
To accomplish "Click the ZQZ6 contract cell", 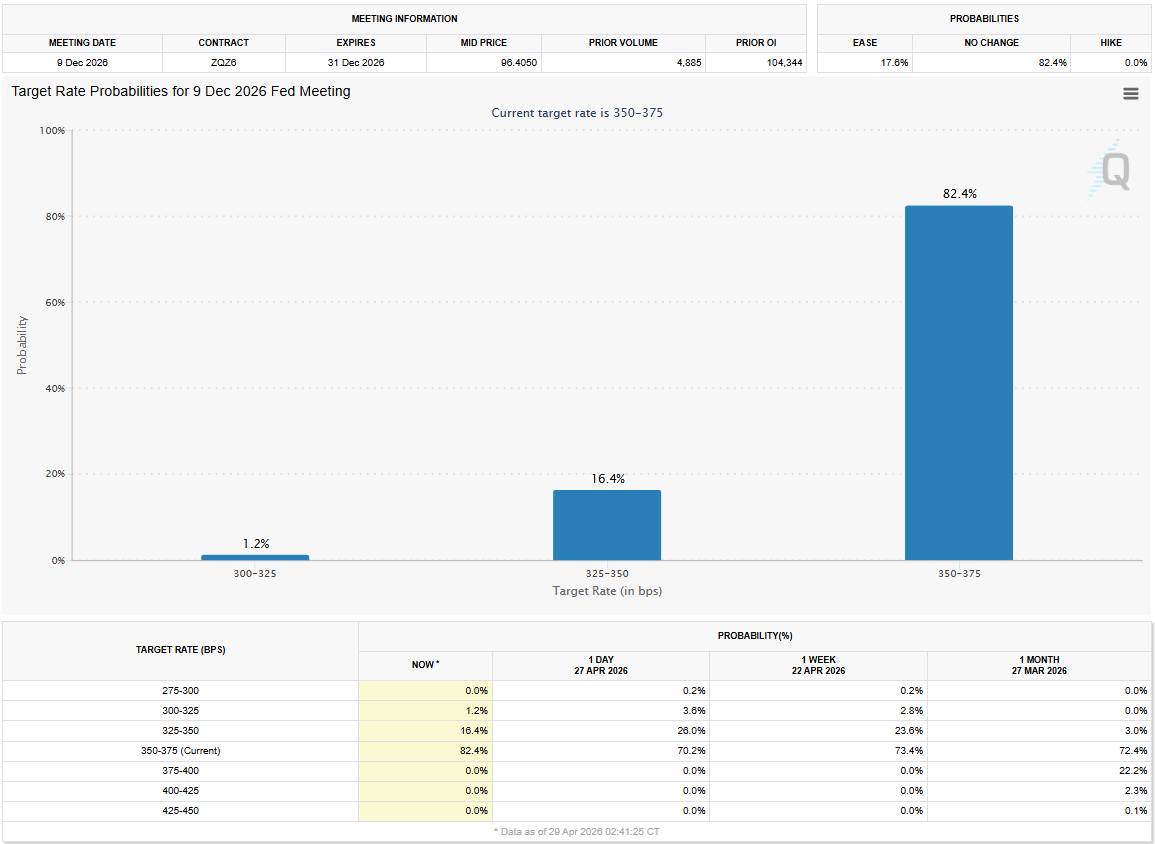I will pyautogui.click(x=224, y=62).
